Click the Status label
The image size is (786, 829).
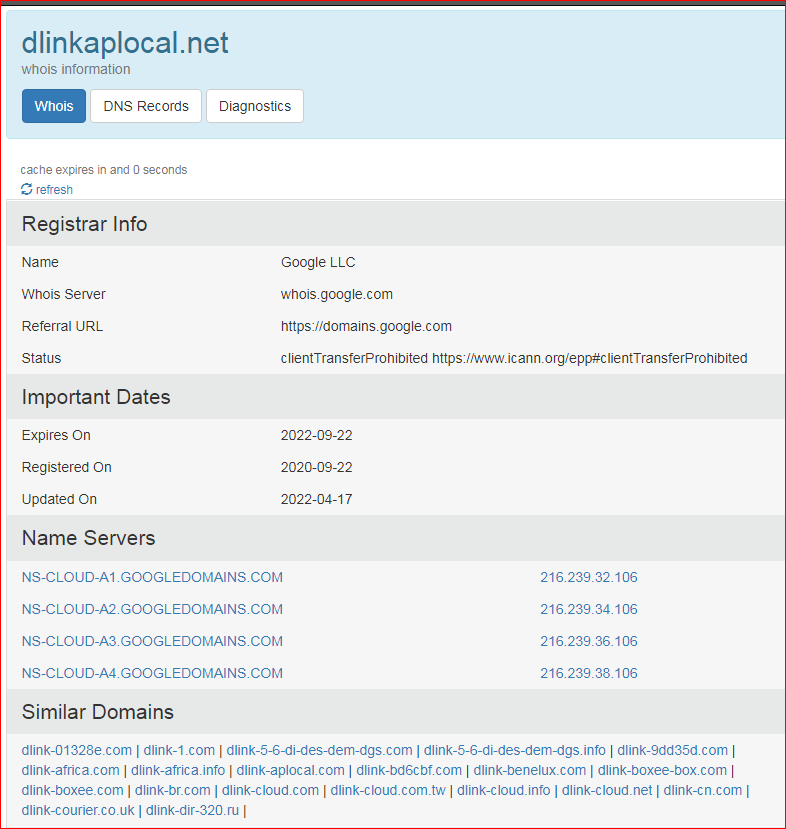click(x=41, y=358)
